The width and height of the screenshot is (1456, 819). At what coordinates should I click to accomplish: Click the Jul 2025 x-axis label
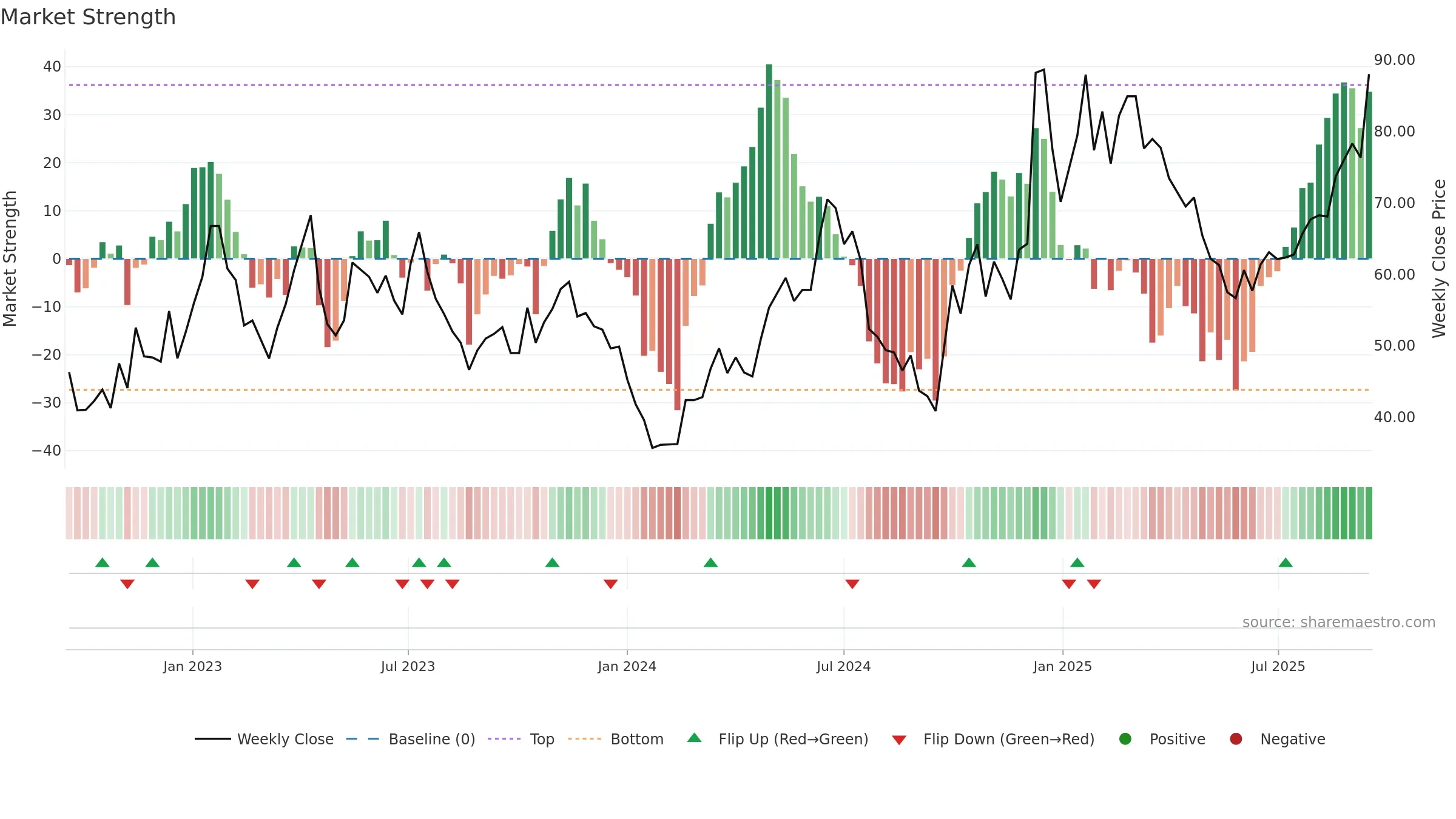(x=1278, y=667)
